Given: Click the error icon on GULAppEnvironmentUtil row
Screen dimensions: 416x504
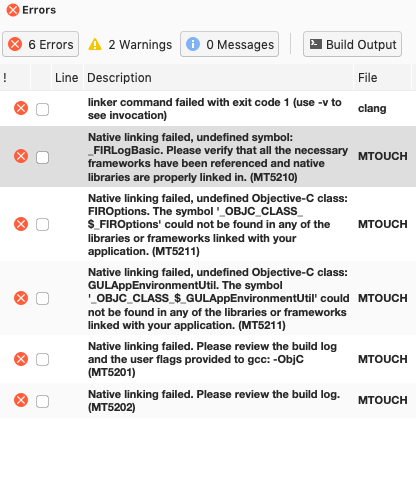Looking at the screenshot, I should coord(21,298).
